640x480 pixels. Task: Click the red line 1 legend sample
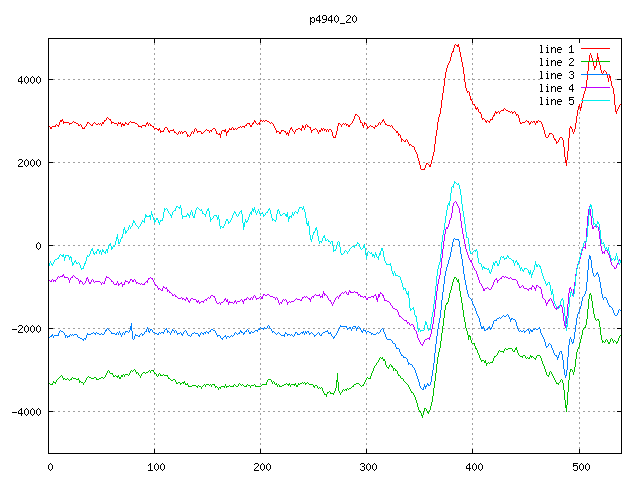(x=596, y=49)
